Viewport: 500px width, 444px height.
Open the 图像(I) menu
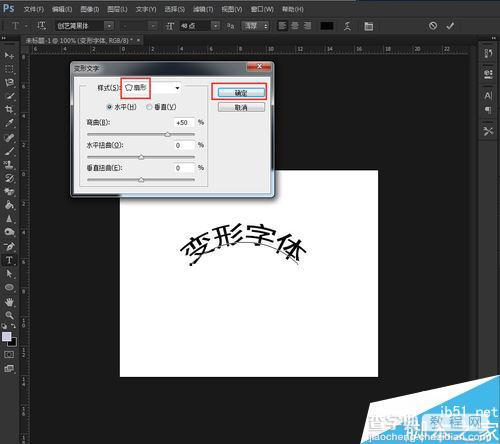(90, 9)
